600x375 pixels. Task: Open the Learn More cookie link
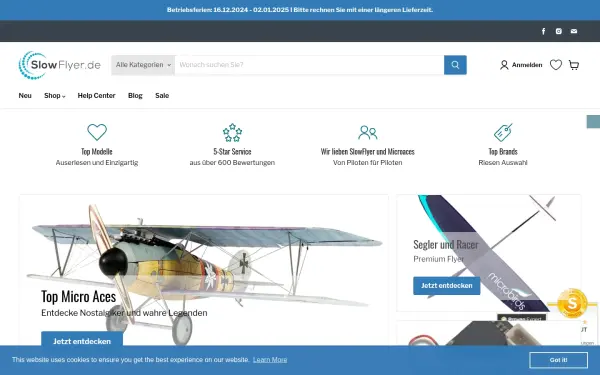(x=270, y=360)
